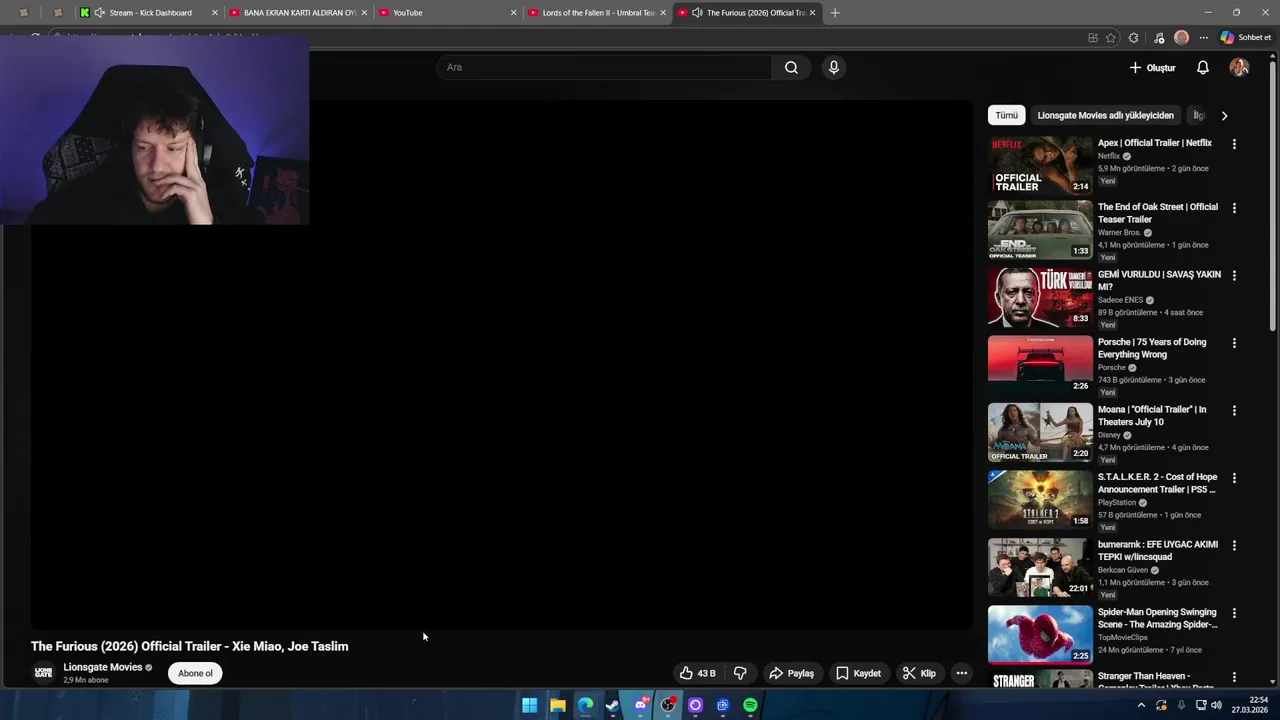Open the Lionsgate Movies channel name link

[103, 667]
